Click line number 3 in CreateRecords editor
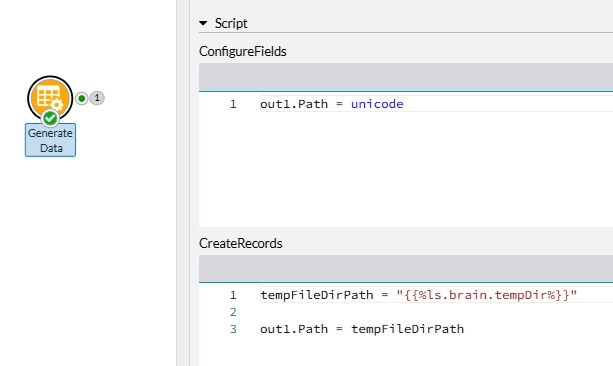The width and height of the screenshot is (613, 366). (233, 329)
